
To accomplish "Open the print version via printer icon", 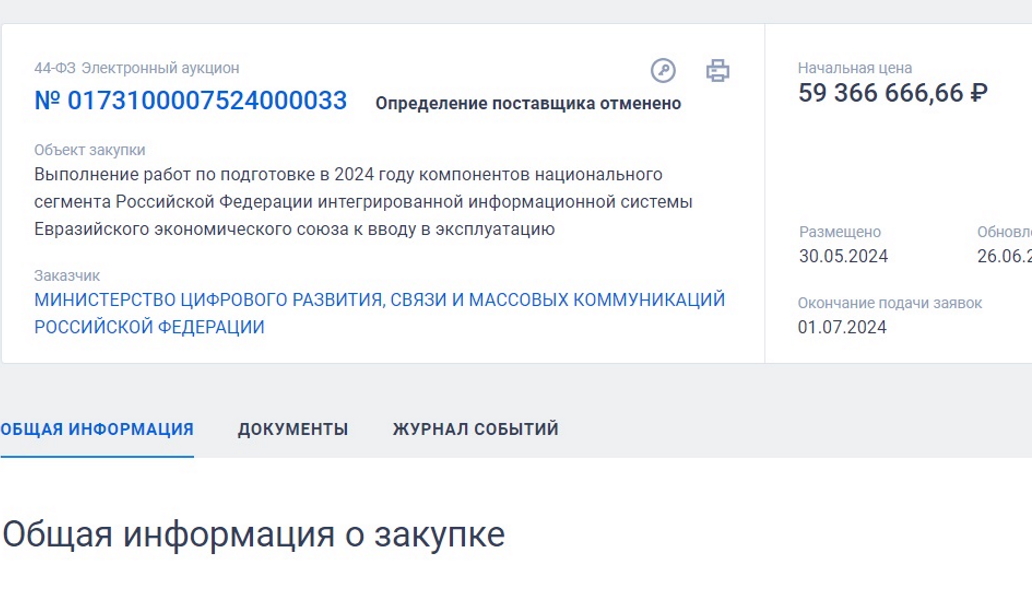I will 717,70.
